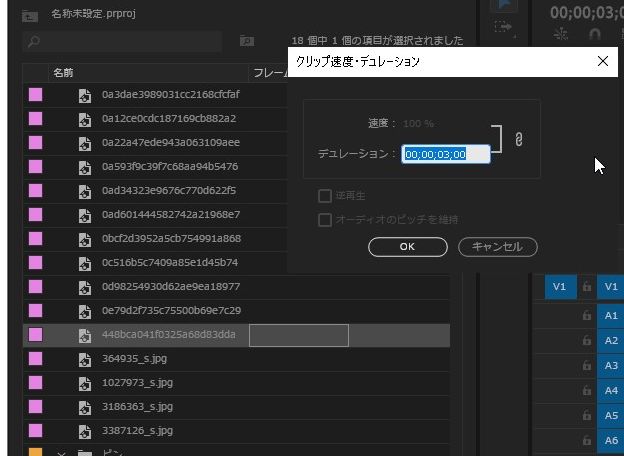This screenshot has height=456, width=624.
Task: Collapse the bin at bottom of list
Action: 61,452
